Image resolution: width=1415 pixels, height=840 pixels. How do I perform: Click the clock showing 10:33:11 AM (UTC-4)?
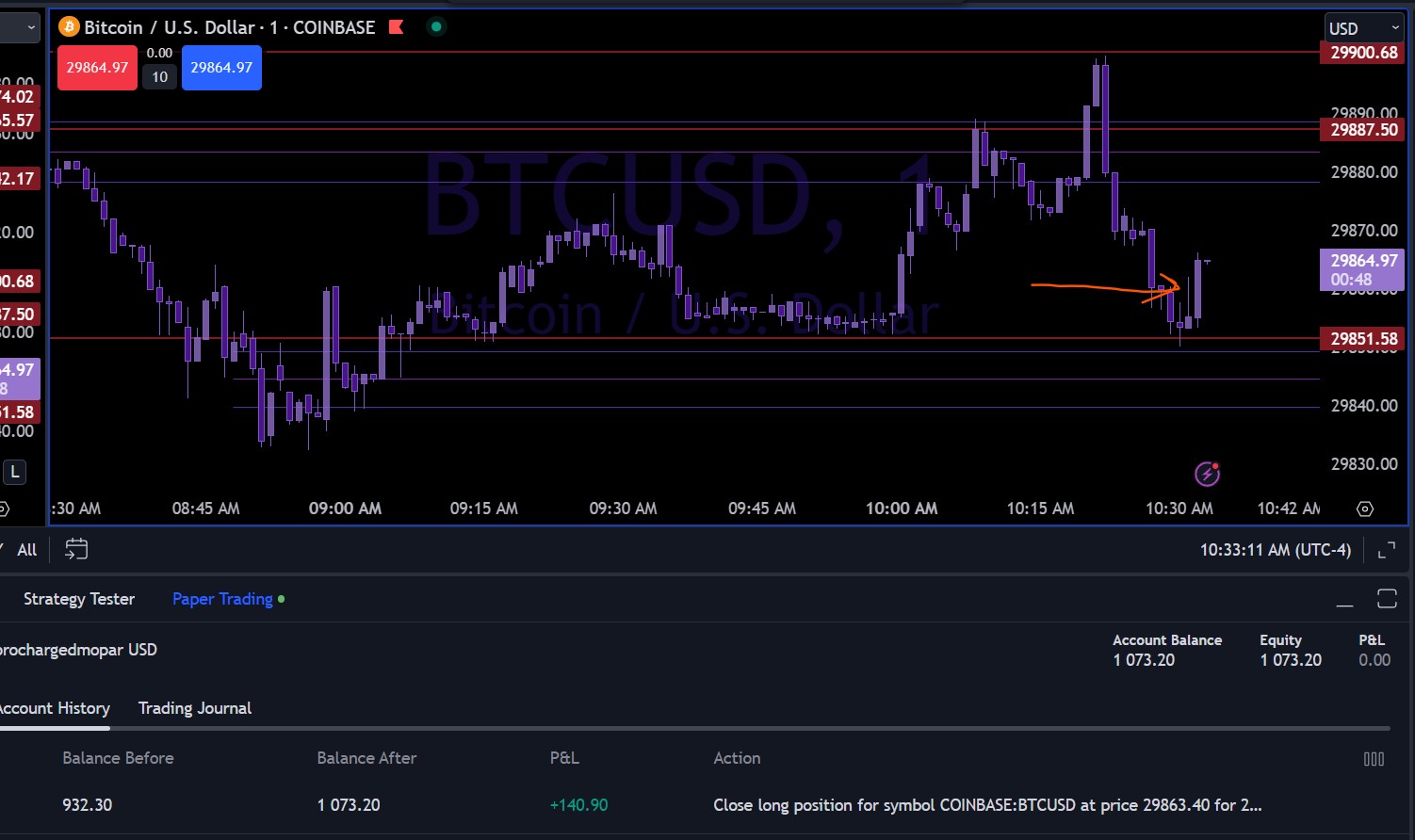(x=1275, y=550)
